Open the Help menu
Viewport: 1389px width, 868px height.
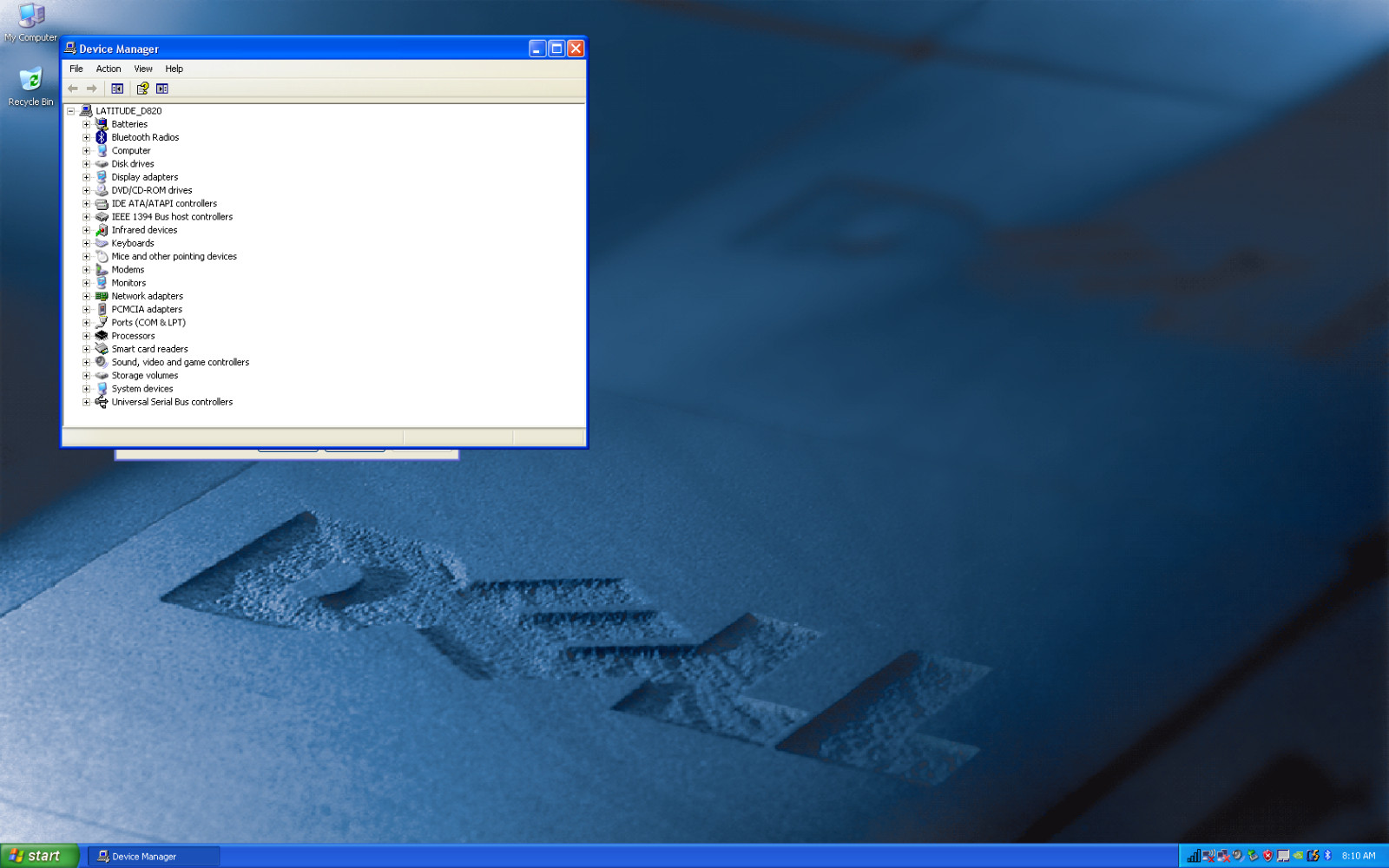pyautogui.click(x=174, y=69)
